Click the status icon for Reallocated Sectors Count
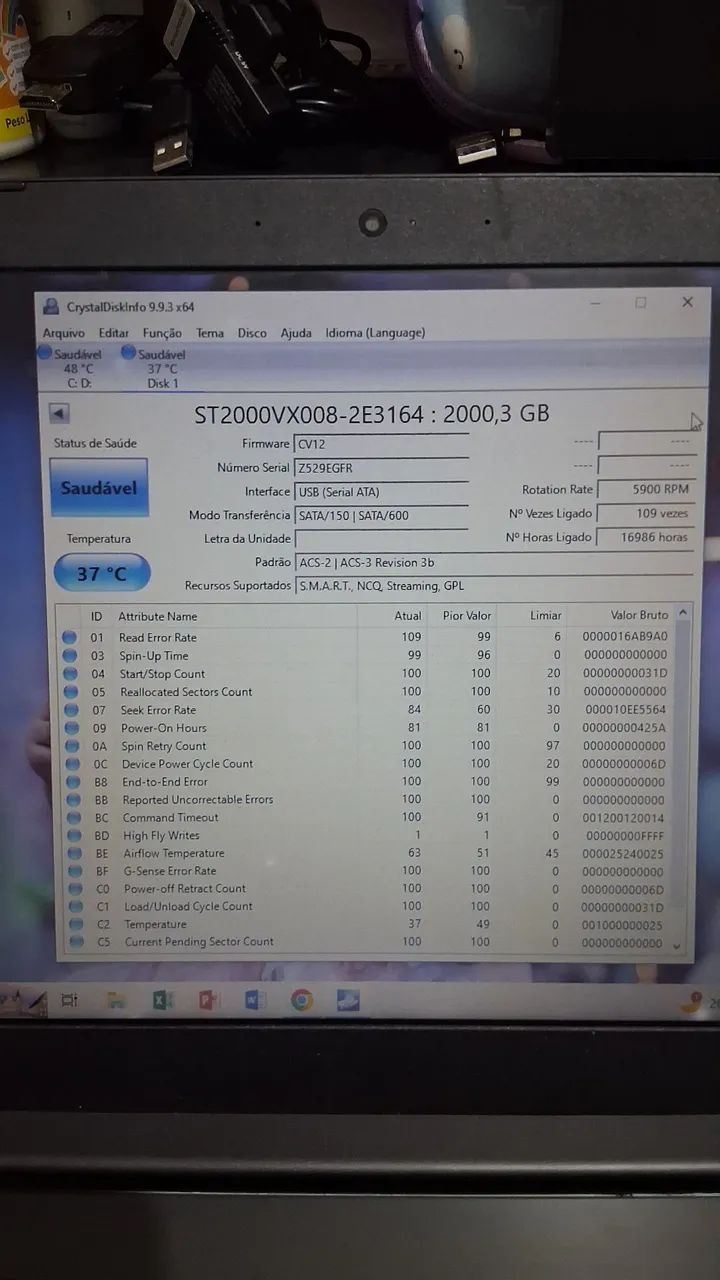 70,691
